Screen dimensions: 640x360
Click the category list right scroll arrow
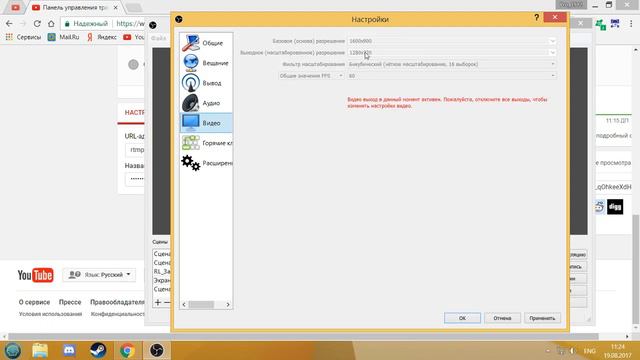[x=228, y=304]
